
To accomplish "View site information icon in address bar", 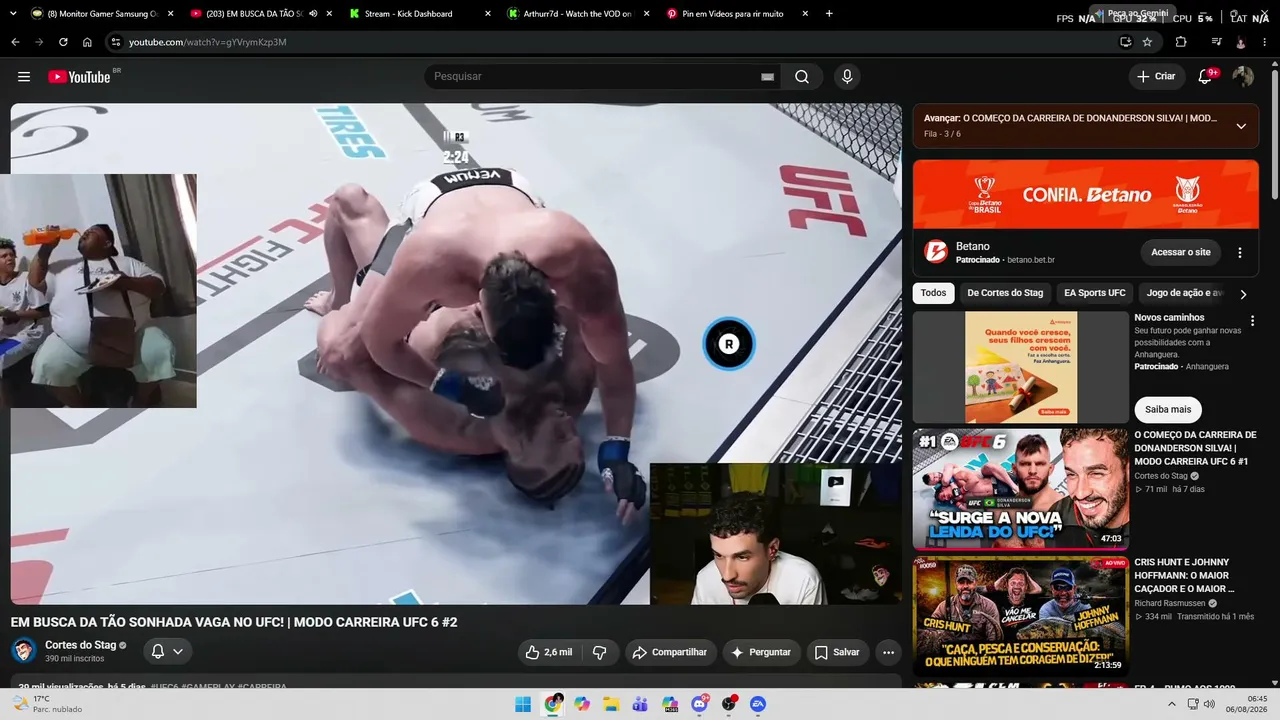I will [x=116, y=42].
